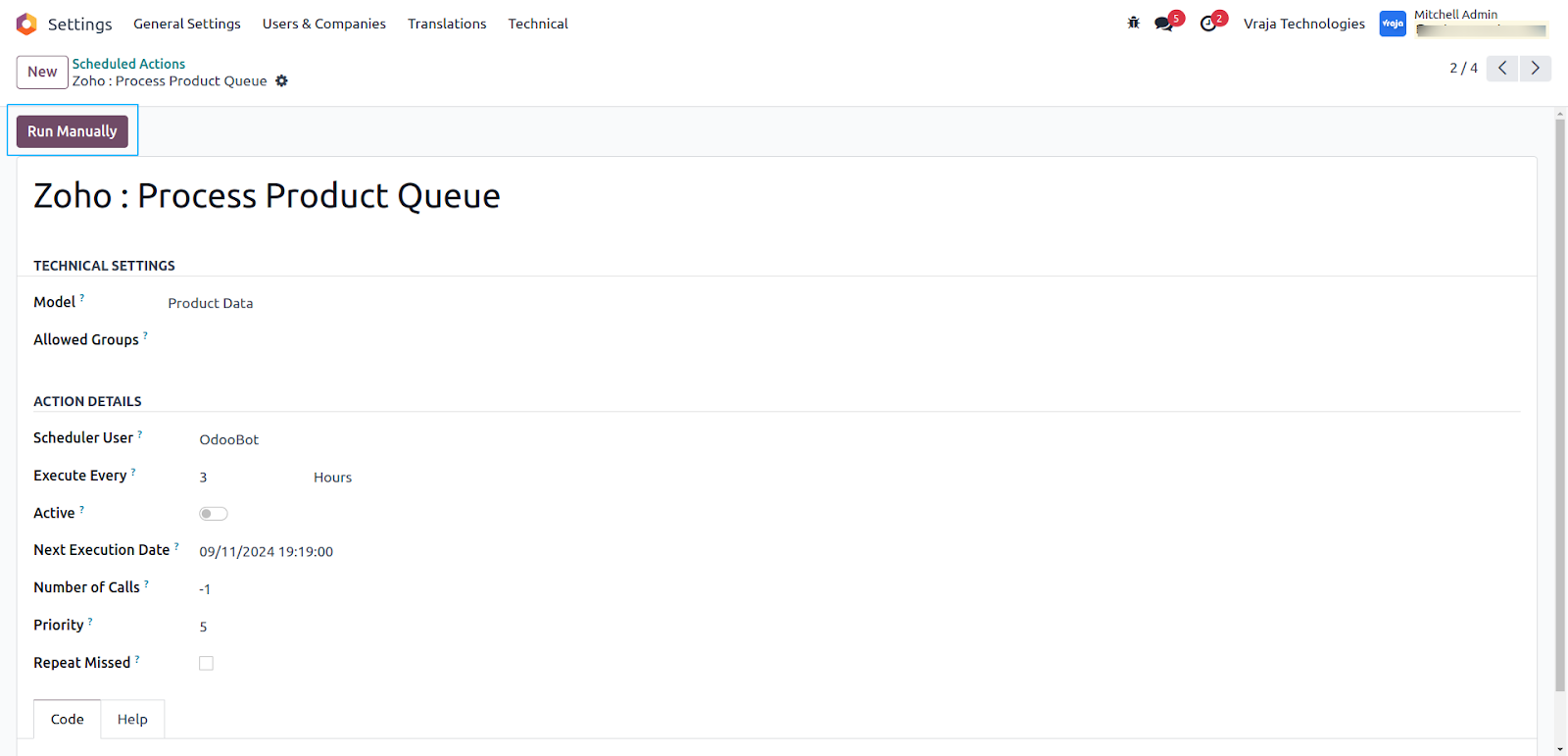Screen dimensions: 1568x756
Task: Click the Run Manually button
Action: [x=73, y=131]
